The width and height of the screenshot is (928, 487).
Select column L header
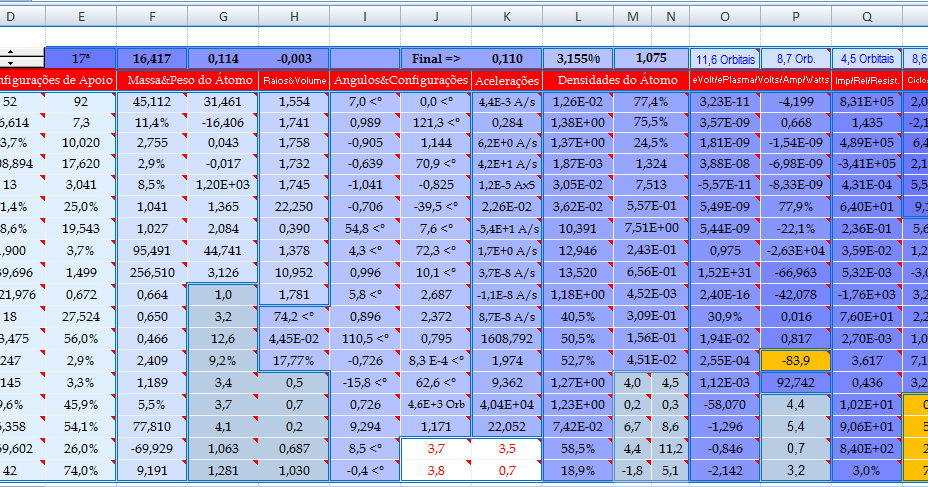tap(578, 16)
